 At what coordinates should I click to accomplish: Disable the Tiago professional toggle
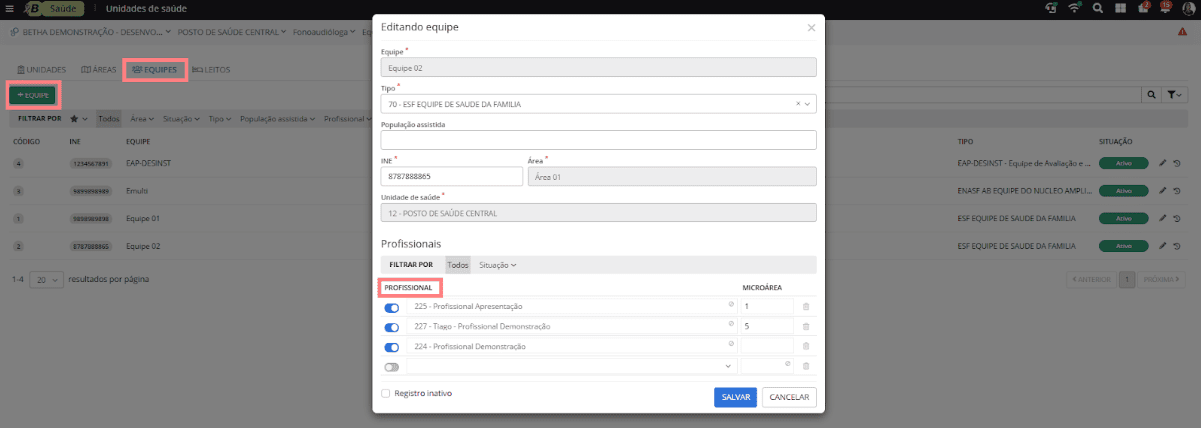click(x=392, y=327)
